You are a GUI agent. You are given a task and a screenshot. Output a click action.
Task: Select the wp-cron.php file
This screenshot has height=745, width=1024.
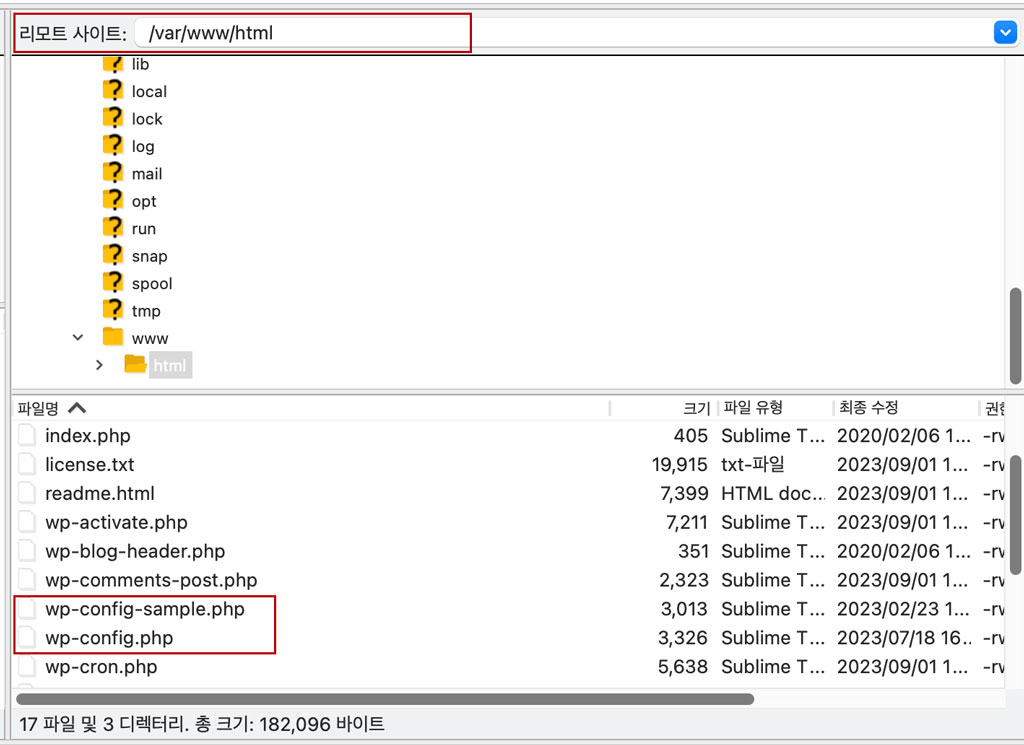point(101,667)
